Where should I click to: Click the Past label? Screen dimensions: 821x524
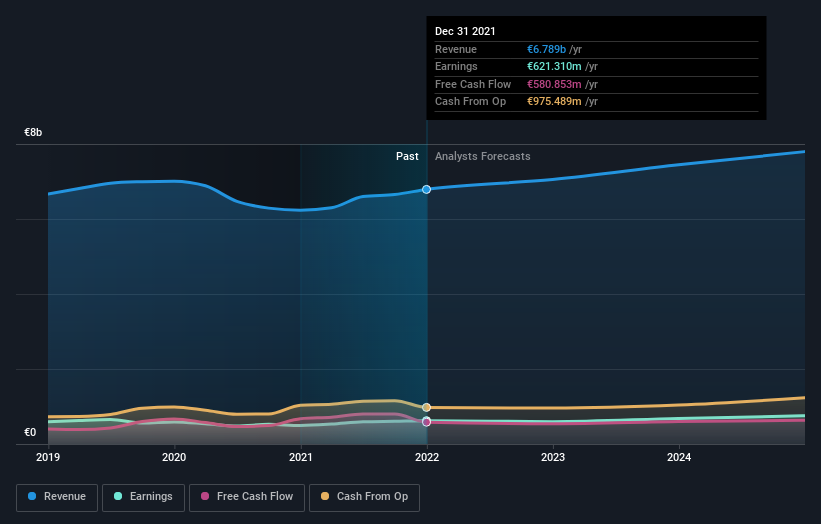[407, 157]
